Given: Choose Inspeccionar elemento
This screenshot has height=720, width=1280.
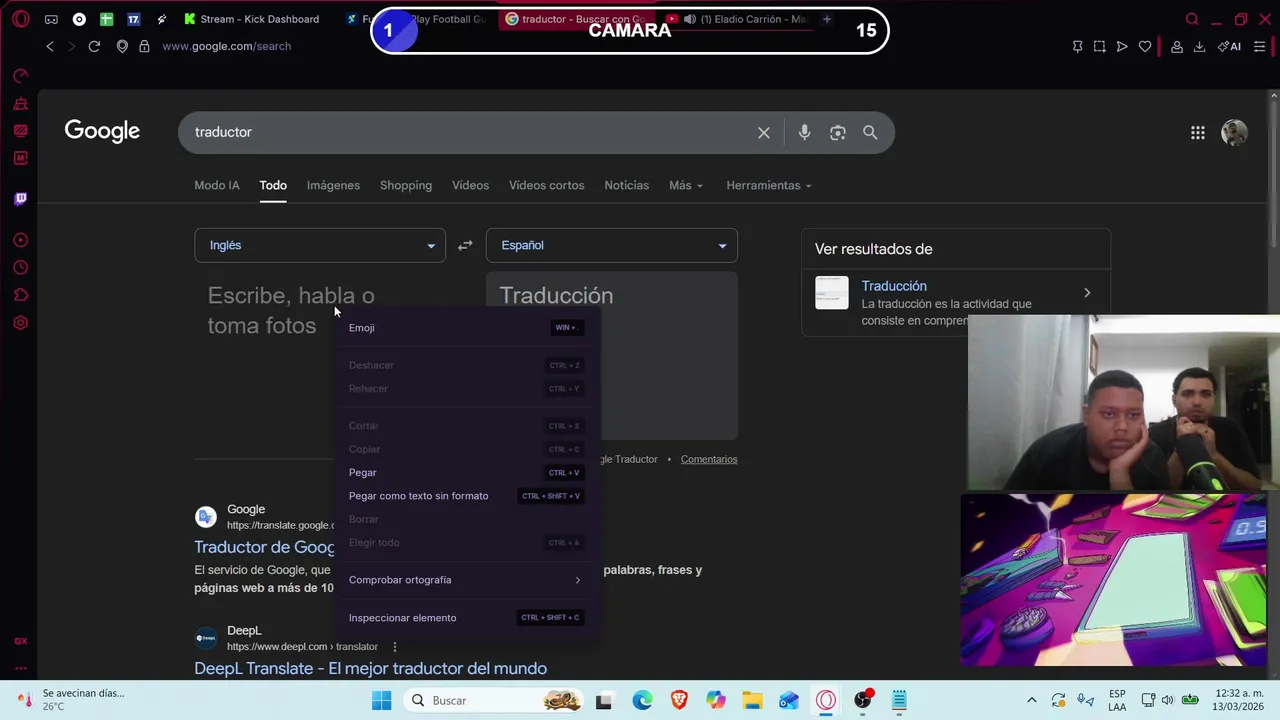Looking at the screenshot, I should (x=465, y=618).
